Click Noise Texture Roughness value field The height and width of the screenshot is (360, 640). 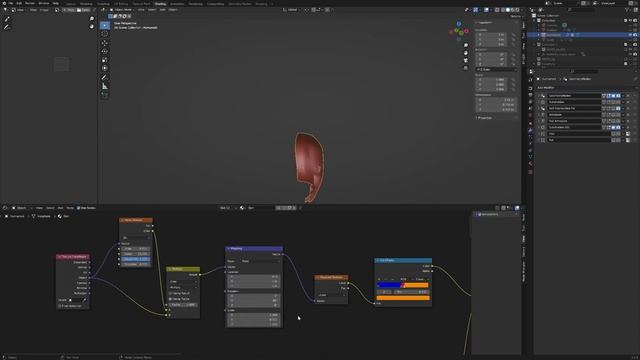pyautogui.click(x=136, y=259)
